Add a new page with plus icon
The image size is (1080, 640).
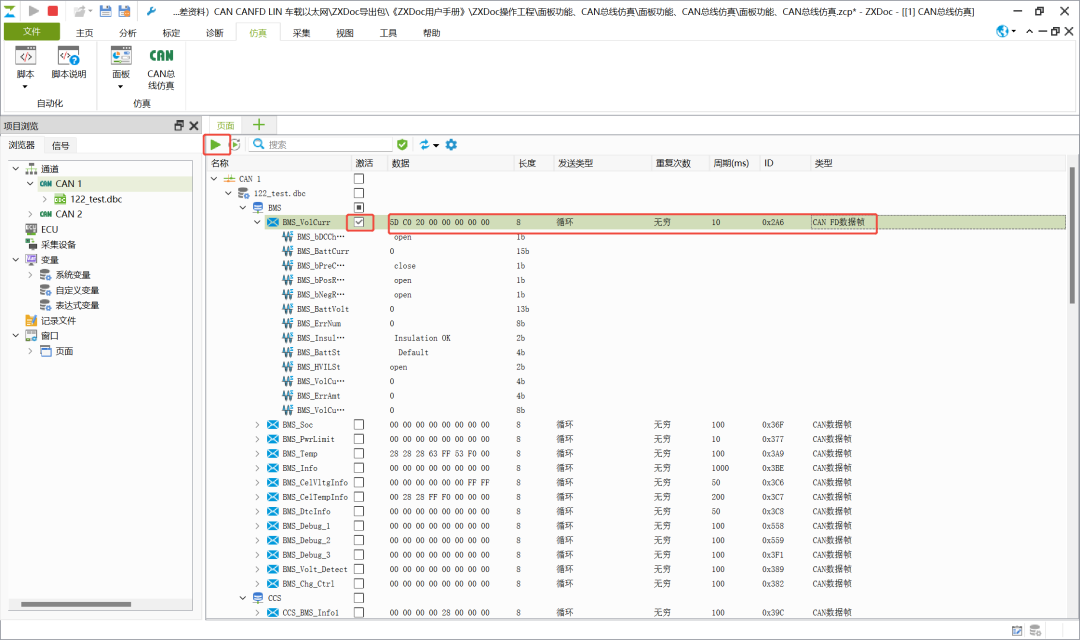tap(258, 125)
